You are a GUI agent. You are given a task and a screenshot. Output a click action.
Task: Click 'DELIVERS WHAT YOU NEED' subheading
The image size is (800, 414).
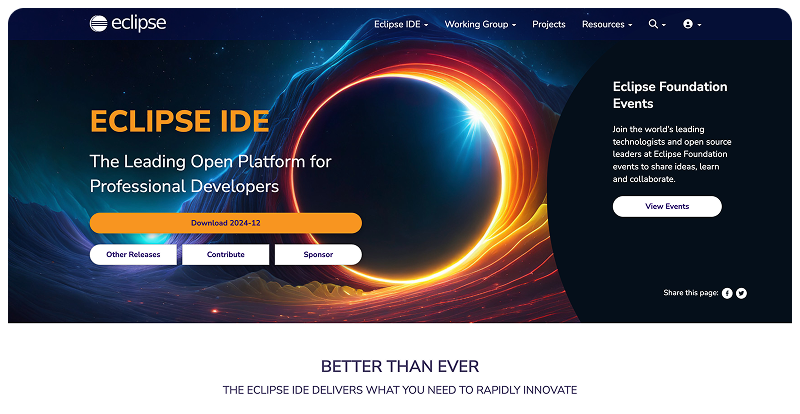point(400,390)
